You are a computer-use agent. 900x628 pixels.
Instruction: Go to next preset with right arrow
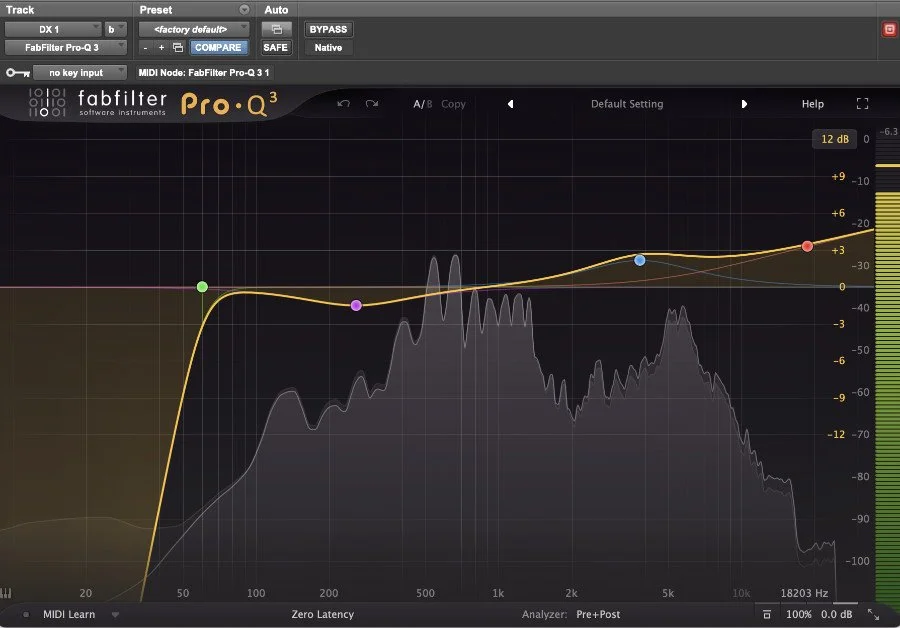(x=744, y=104)
